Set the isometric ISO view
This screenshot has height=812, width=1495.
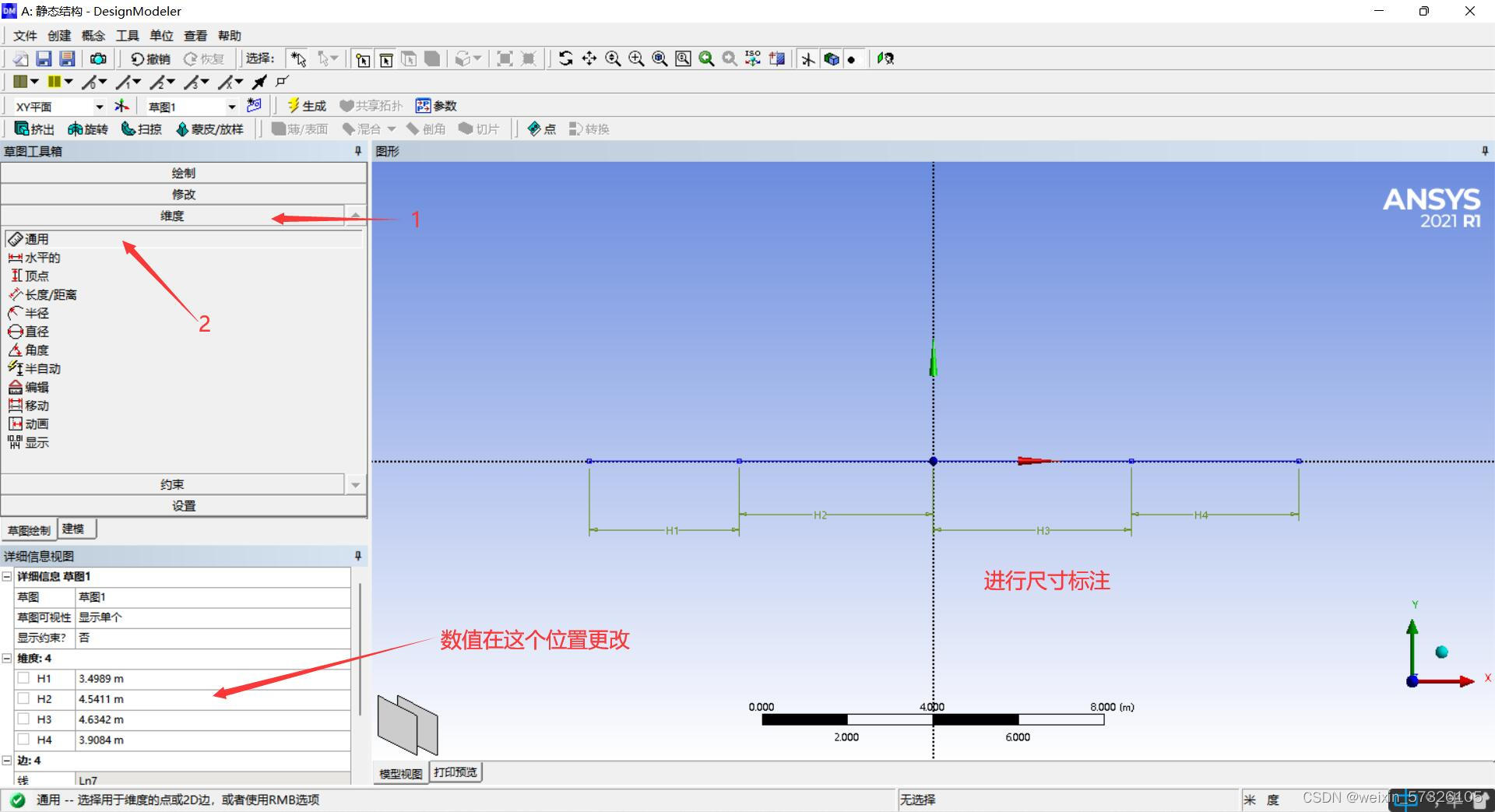tap(753, 58)
